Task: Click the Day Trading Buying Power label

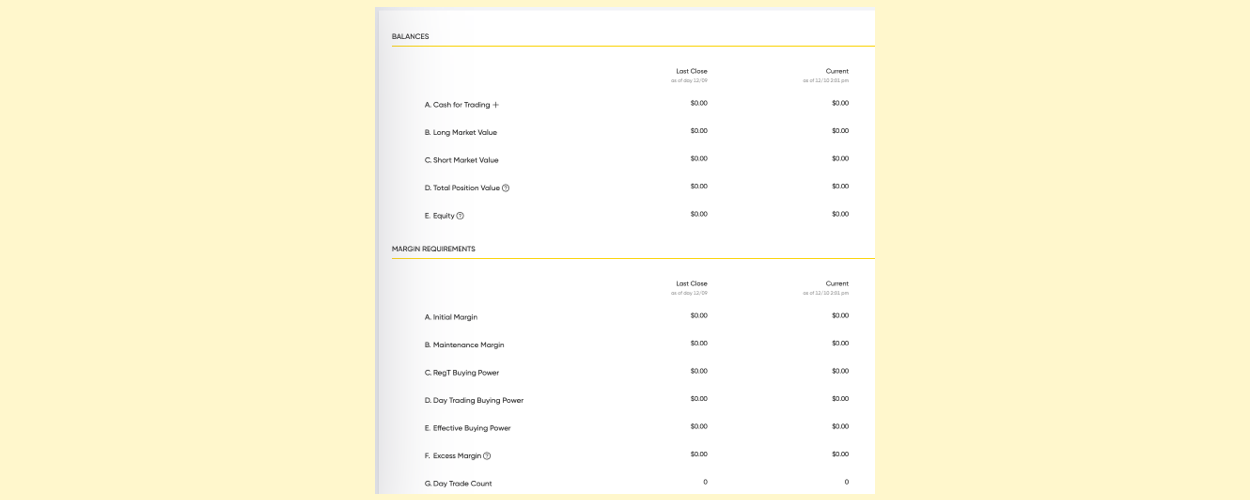Action: coord(474,400)
